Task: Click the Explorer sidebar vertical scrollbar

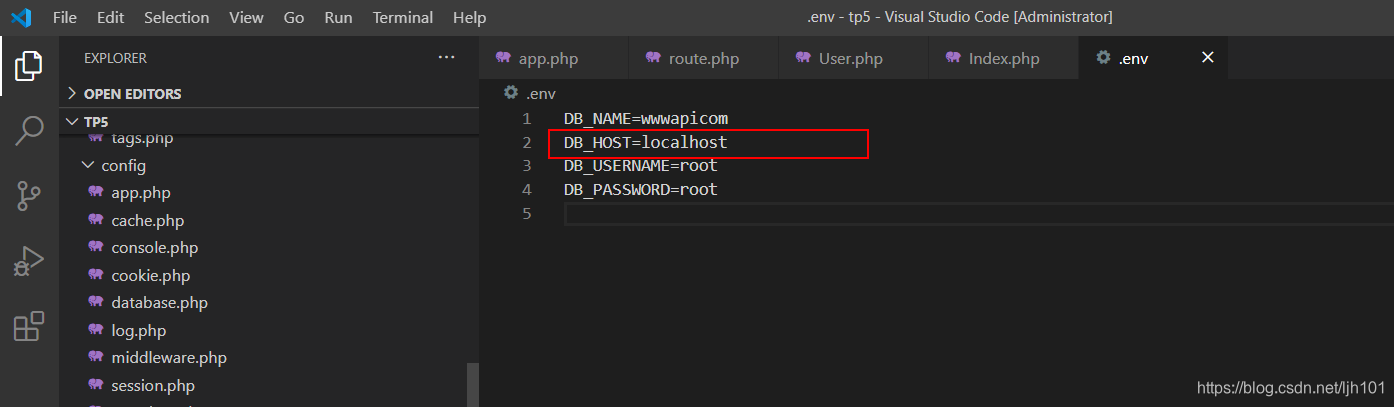Action: (473, 385)
